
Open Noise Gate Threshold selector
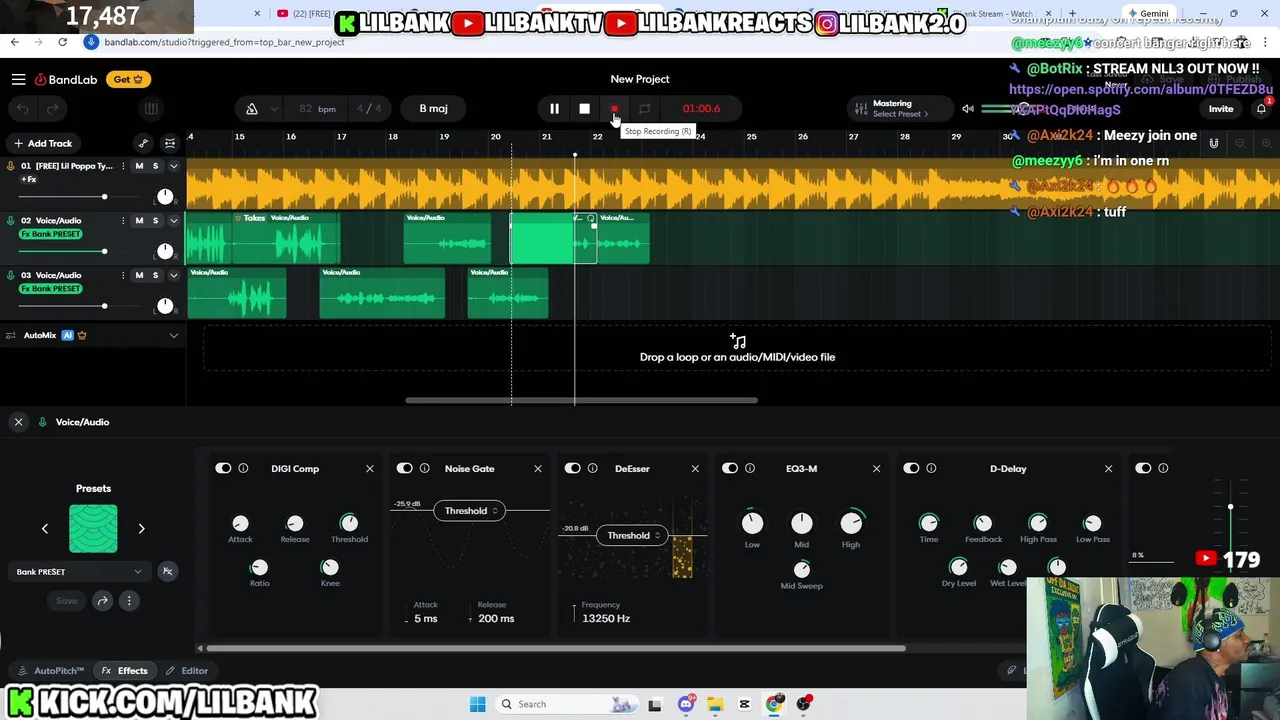(470, 511)
